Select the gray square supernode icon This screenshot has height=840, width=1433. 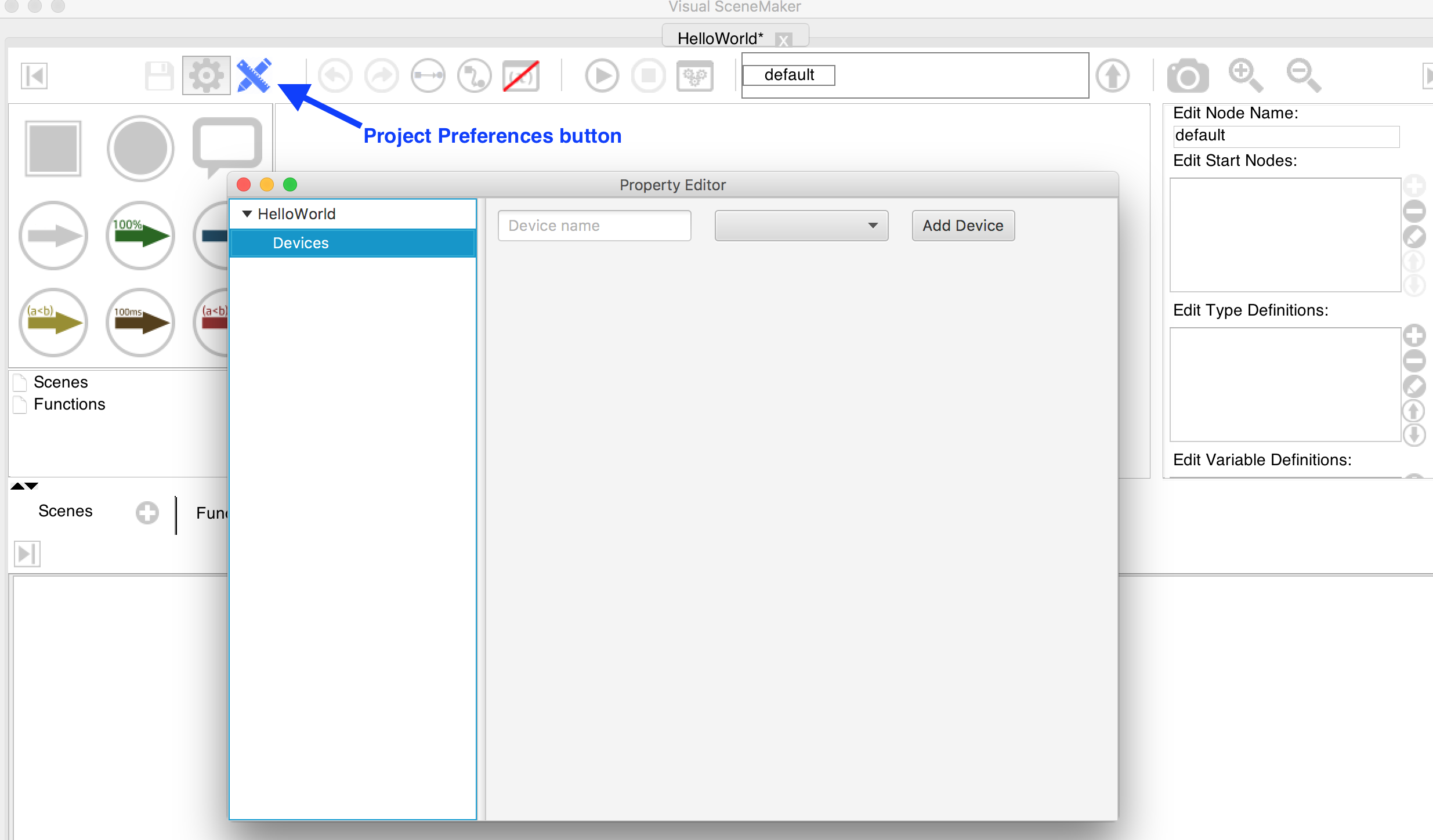coord(53,149)
